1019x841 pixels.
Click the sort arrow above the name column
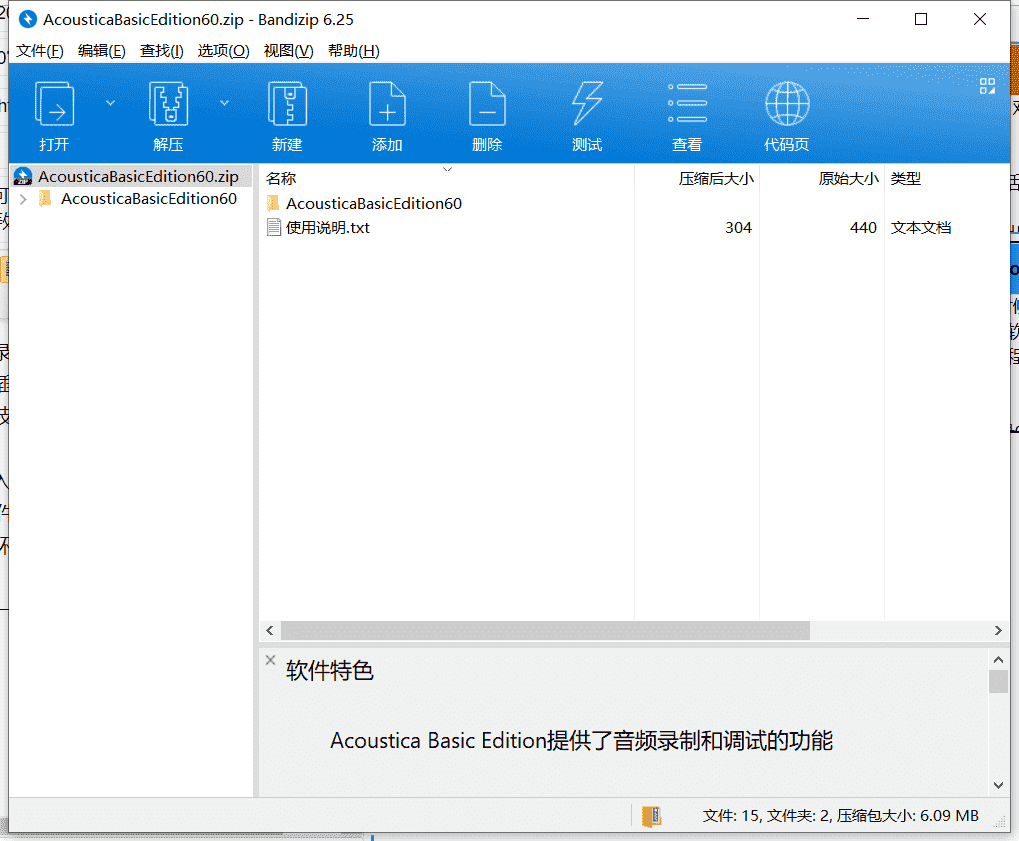pyautogui.click(x=447, y=169)
